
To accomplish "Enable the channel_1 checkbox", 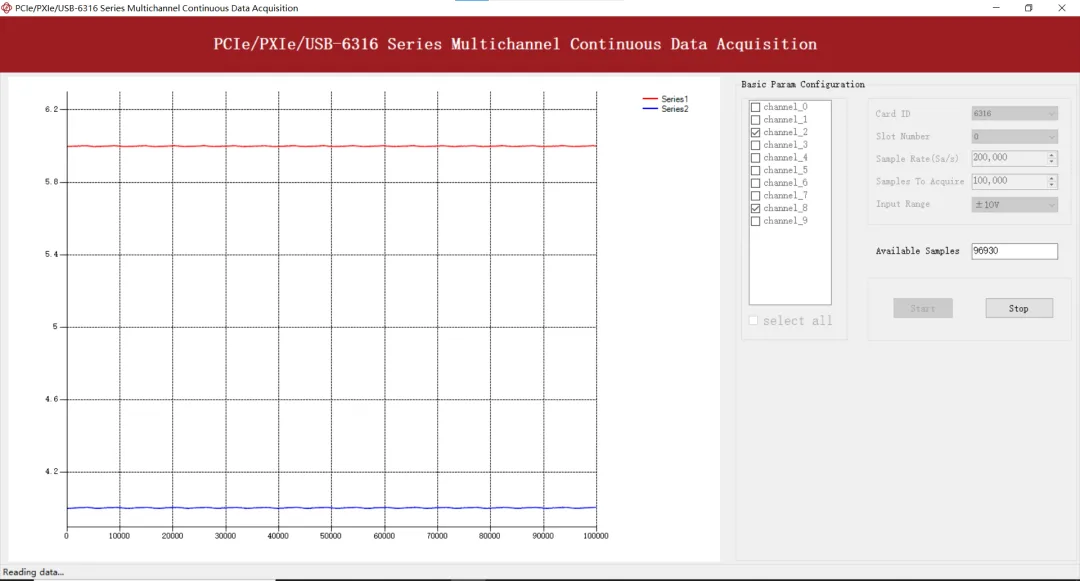I will (756, 120).
